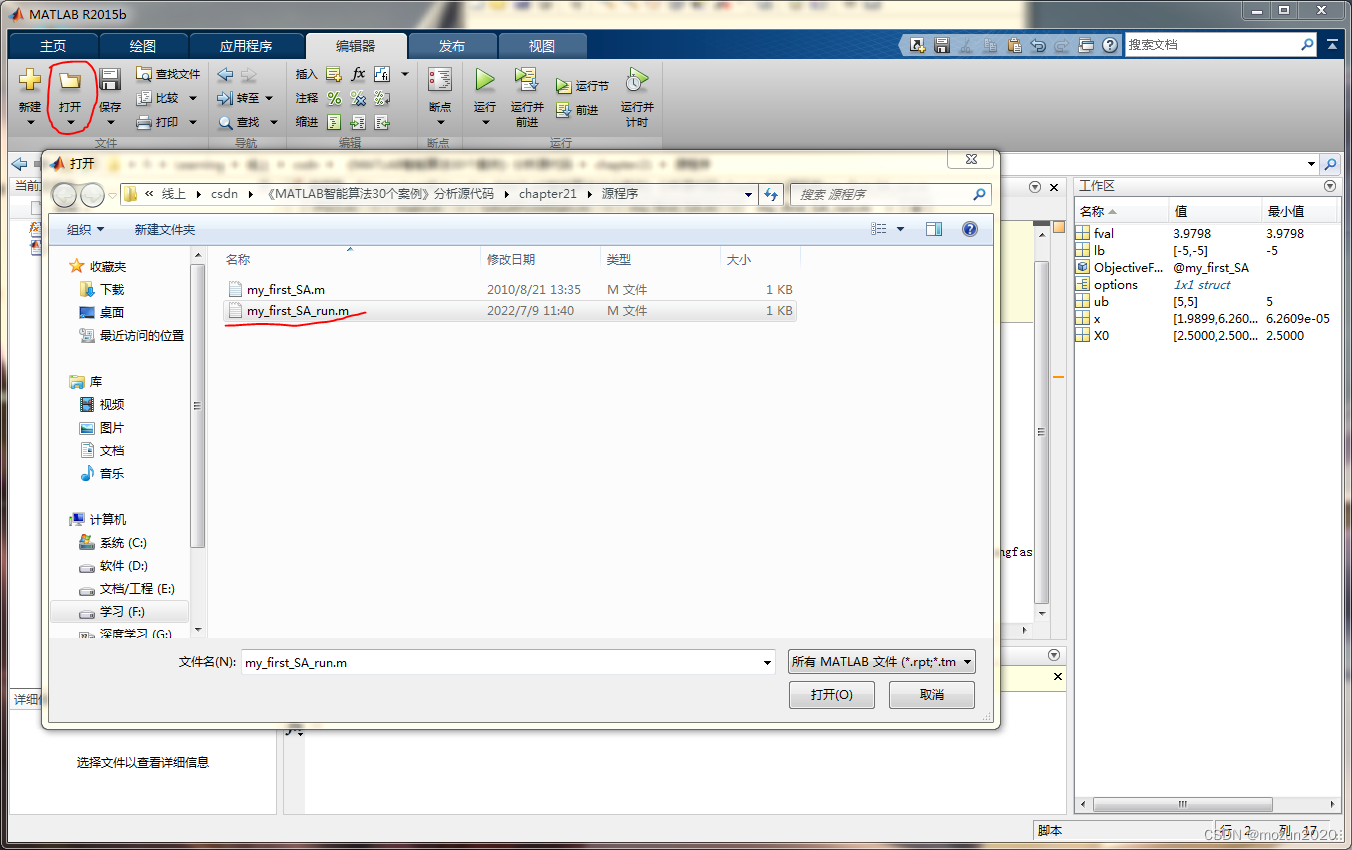Click 转至 go-to icon

pyautogui.click(x=225, y=98)
